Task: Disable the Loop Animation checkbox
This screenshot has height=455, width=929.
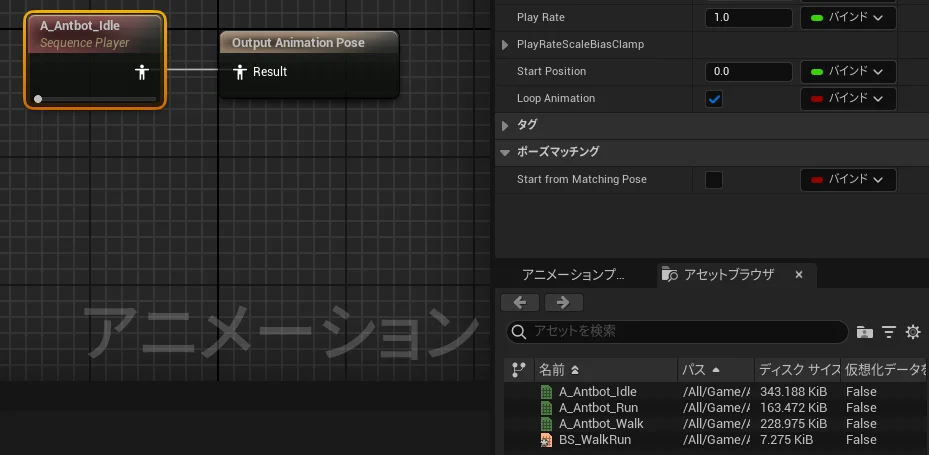Action: click(x=714, y=99)
